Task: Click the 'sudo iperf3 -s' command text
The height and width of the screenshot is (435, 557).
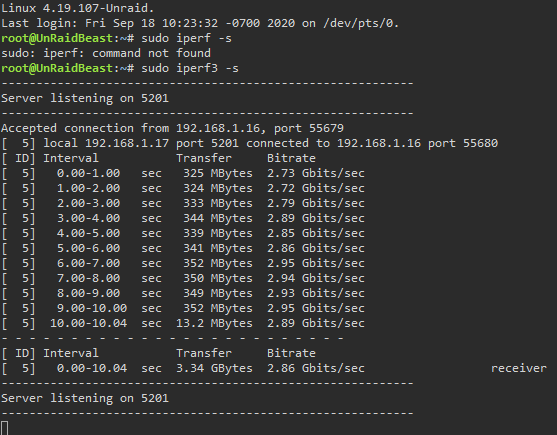Action: (x=190, y=68)
